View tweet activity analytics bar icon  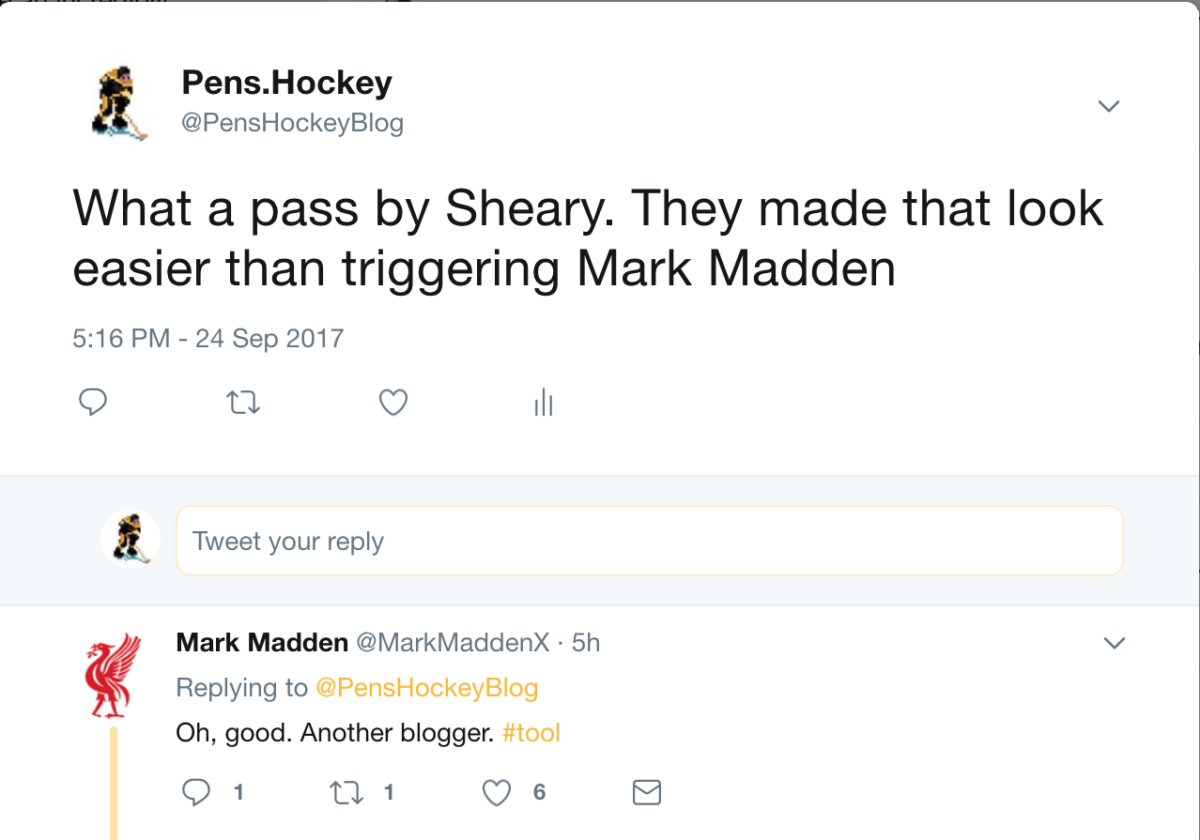point(544,403)
